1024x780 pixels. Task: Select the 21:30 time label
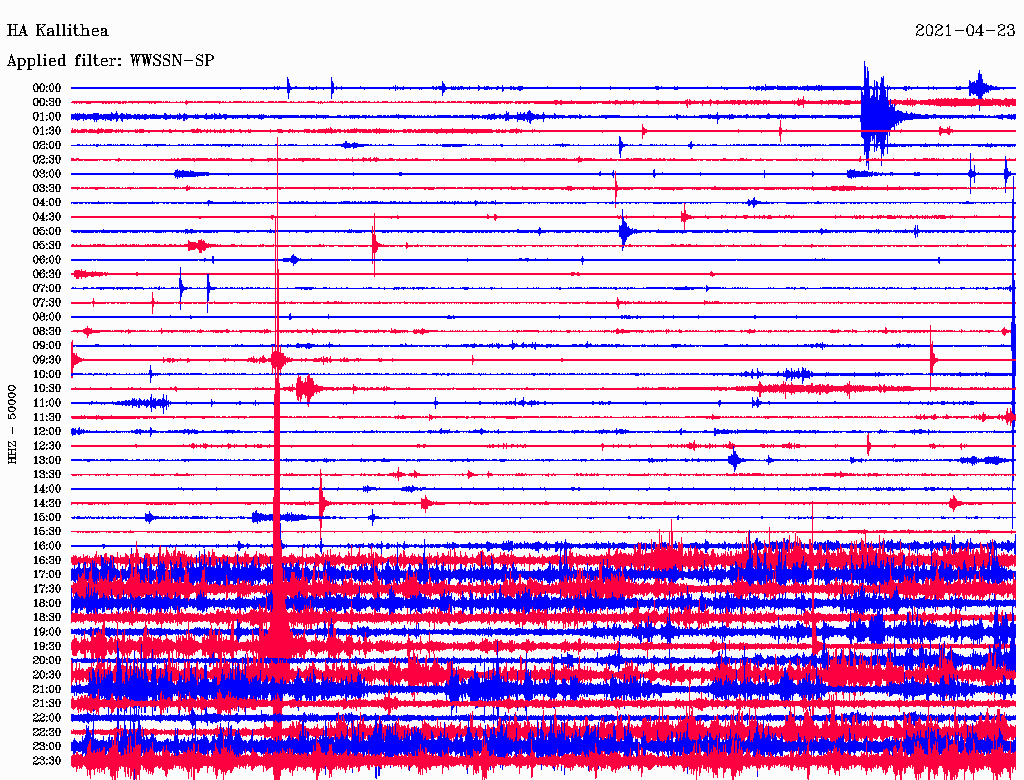[x=47, y=704]
